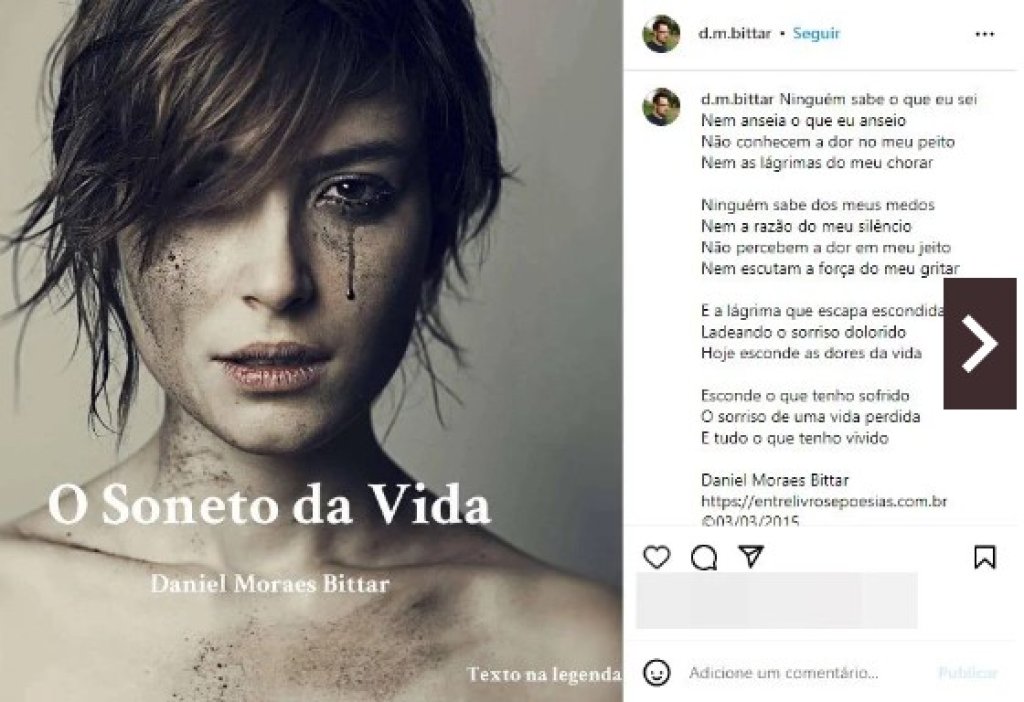Click the 'O Soneto da Vida' title
The image size is (1024, 702).
(269, 505)
